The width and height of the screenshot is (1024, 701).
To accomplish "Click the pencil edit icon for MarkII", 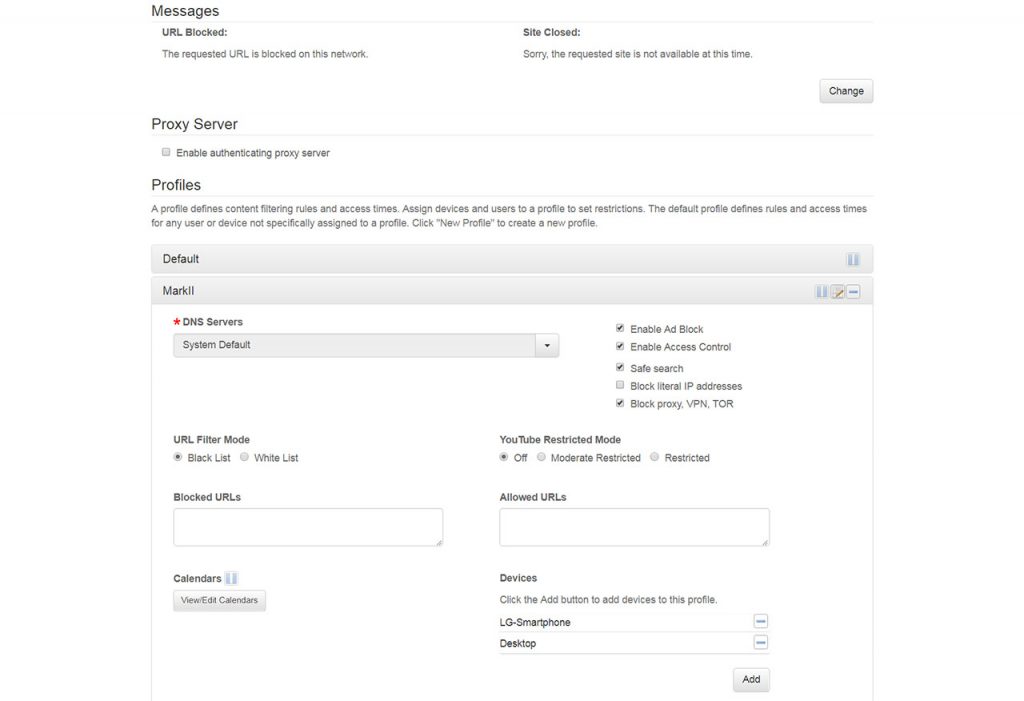I will pos(838,292).
